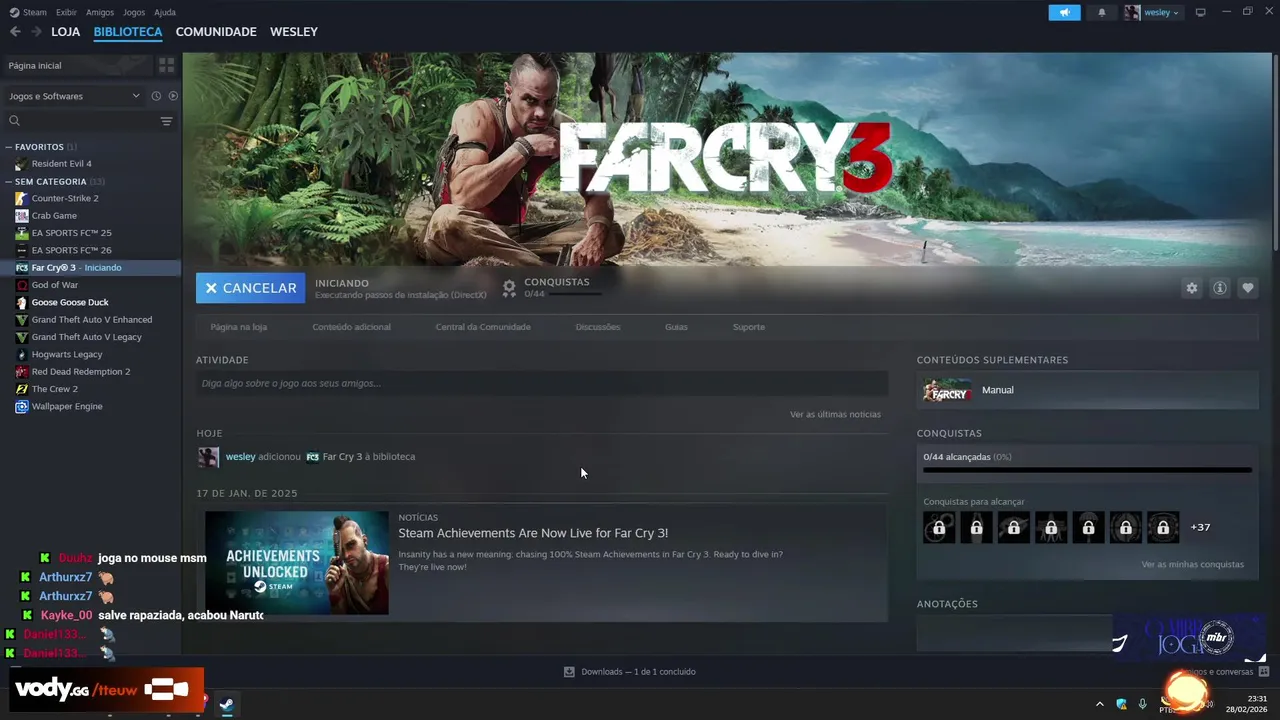This screenshot has width=1280, height=720.
Task: Select Grand Theft Auto V Enhanced
Action: (x=90, y=319)
